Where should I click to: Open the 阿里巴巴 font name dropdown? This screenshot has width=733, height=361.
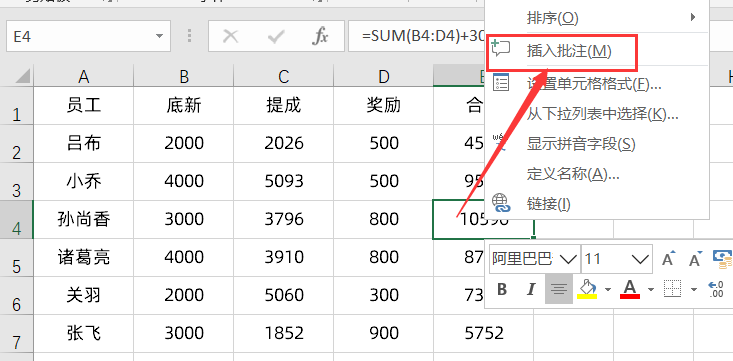click(568, 259)
